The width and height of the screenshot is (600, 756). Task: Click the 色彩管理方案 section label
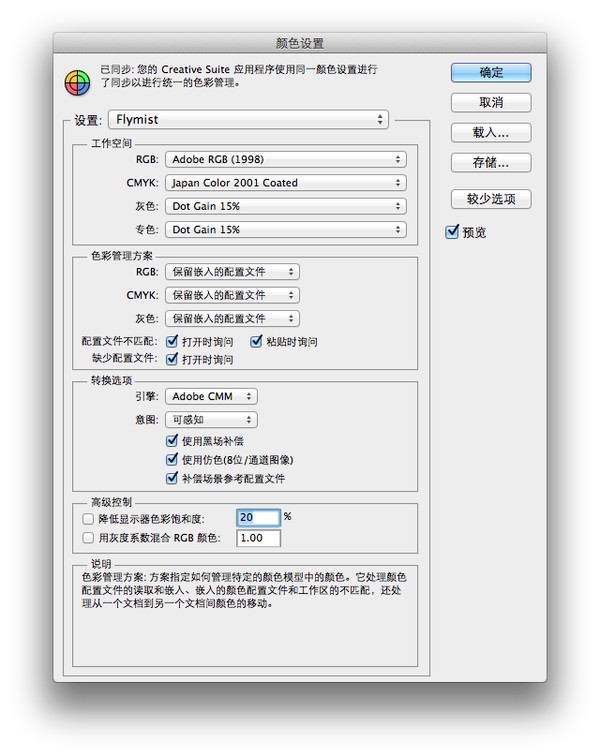coord(122,256)
